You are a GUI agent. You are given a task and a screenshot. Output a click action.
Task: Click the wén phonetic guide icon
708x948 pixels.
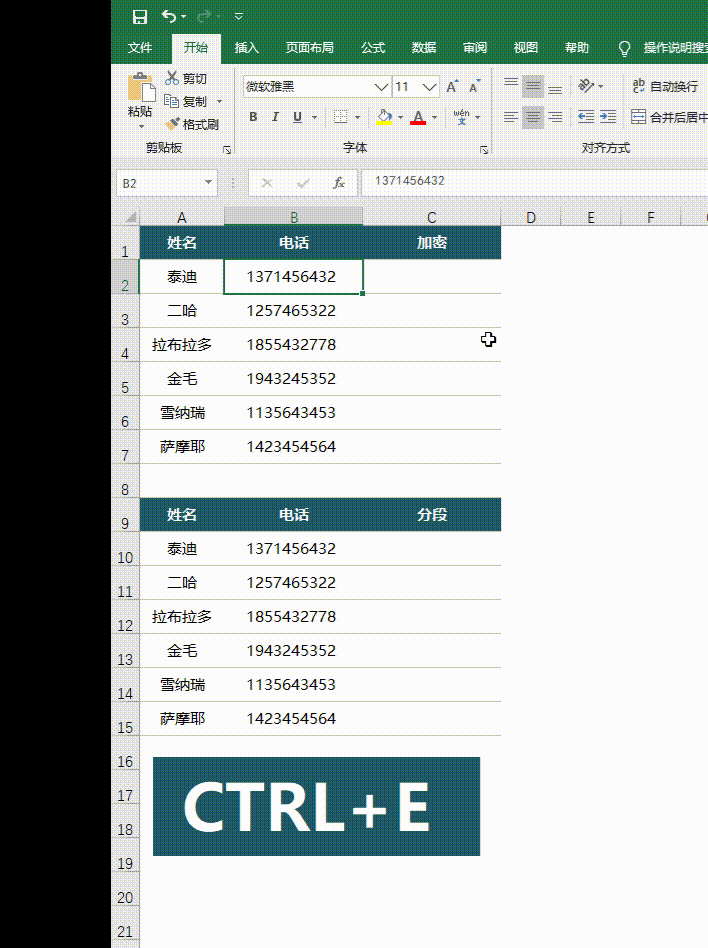coord(461,117)
